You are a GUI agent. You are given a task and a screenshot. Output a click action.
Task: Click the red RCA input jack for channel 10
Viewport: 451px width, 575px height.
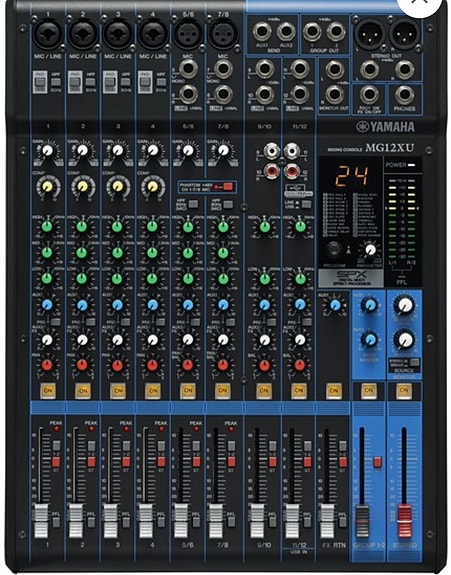(x=272, y=170)
